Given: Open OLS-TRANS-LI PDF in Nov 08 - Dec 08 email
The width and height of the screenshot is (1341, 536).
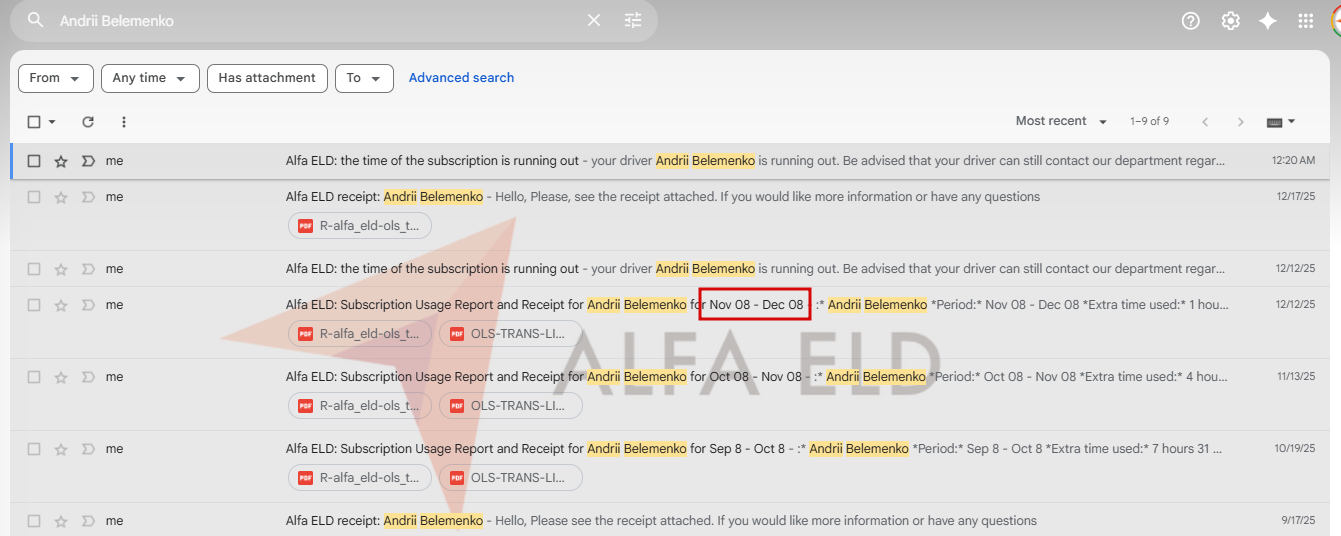Looking at the screenshot, I should [511, 334].
